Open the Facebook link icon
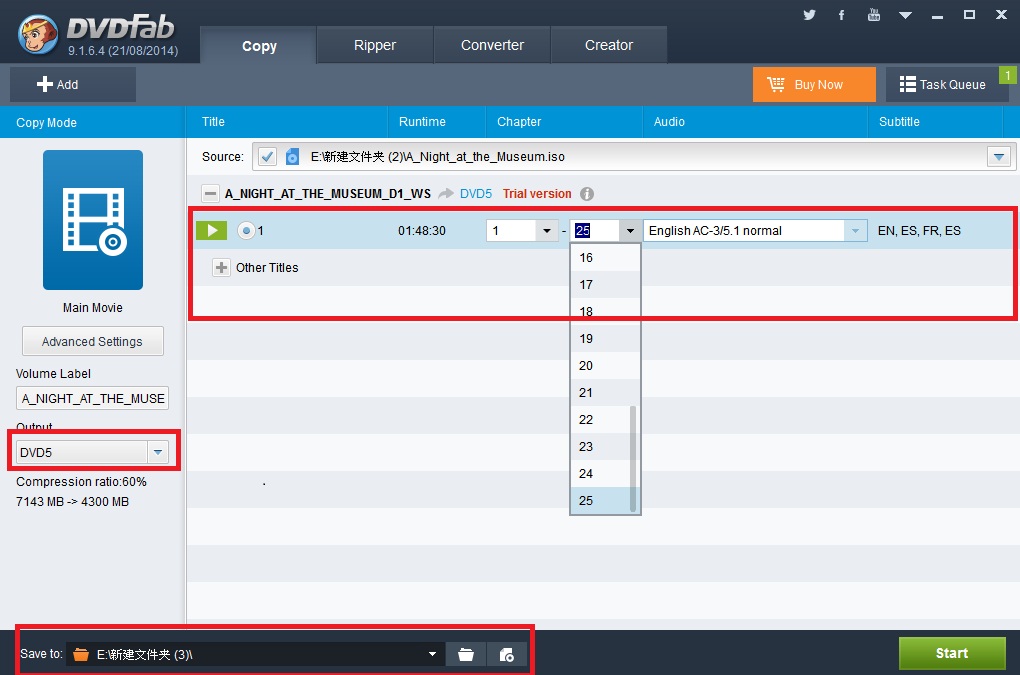This screenshot has height=675, width=1020. 841,14
